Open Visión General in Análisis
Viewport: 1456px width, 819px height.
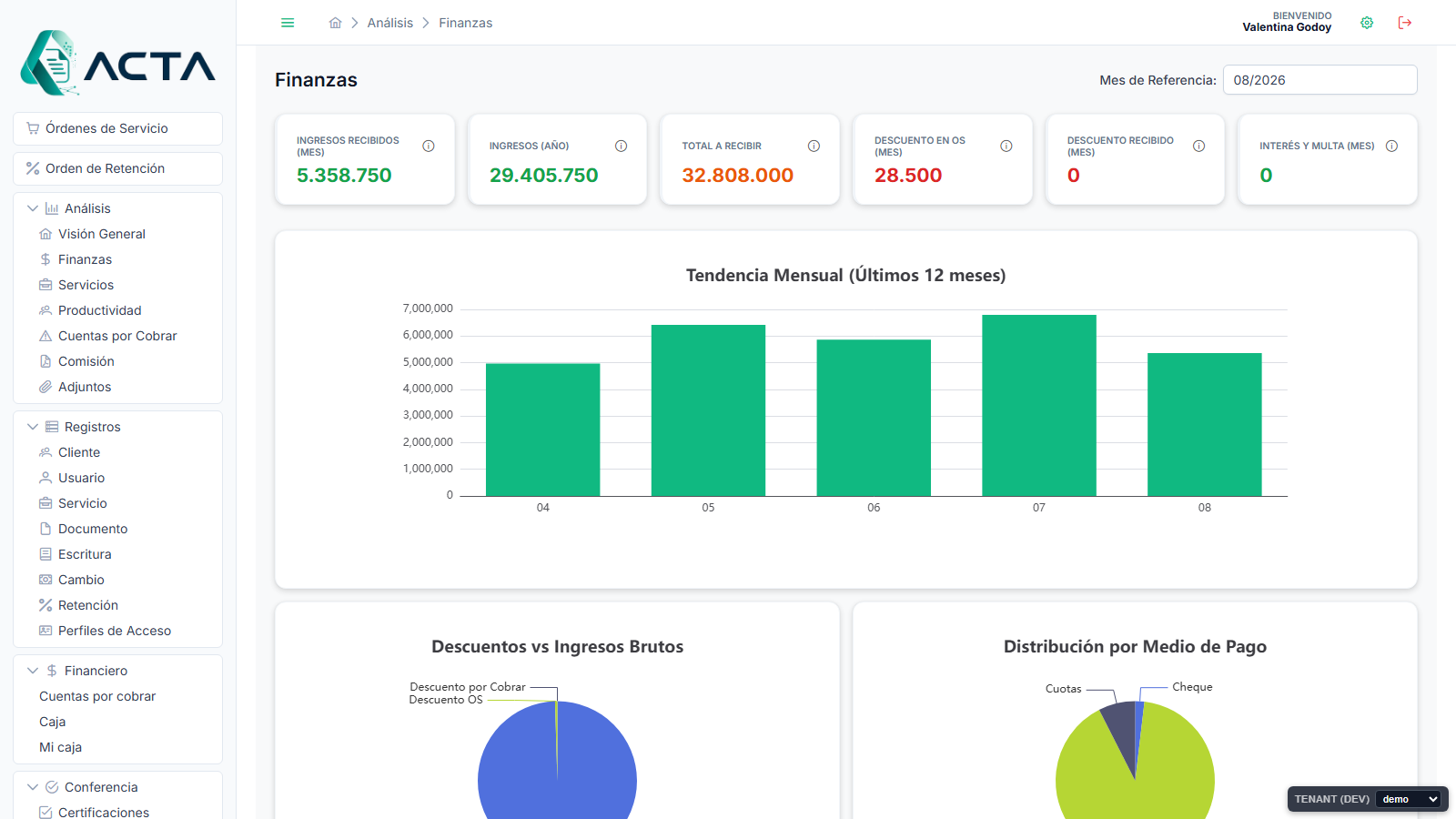click(101, 234)
